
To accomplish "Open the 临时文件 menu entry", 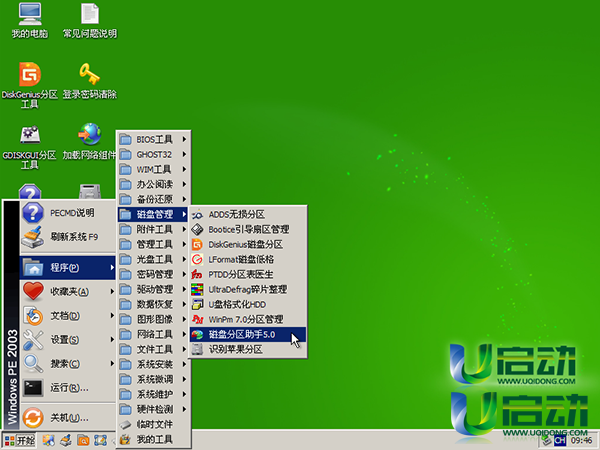I will (x=153, y=424).
